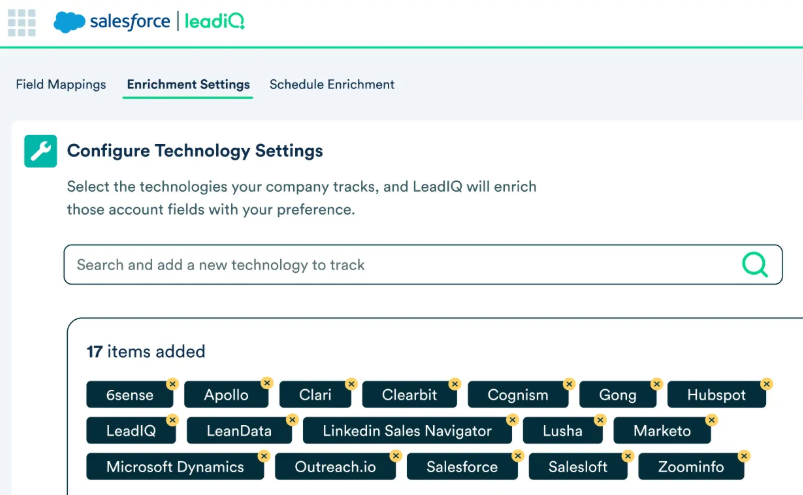Select the Lusha technology chip

(x=562, y=431)
